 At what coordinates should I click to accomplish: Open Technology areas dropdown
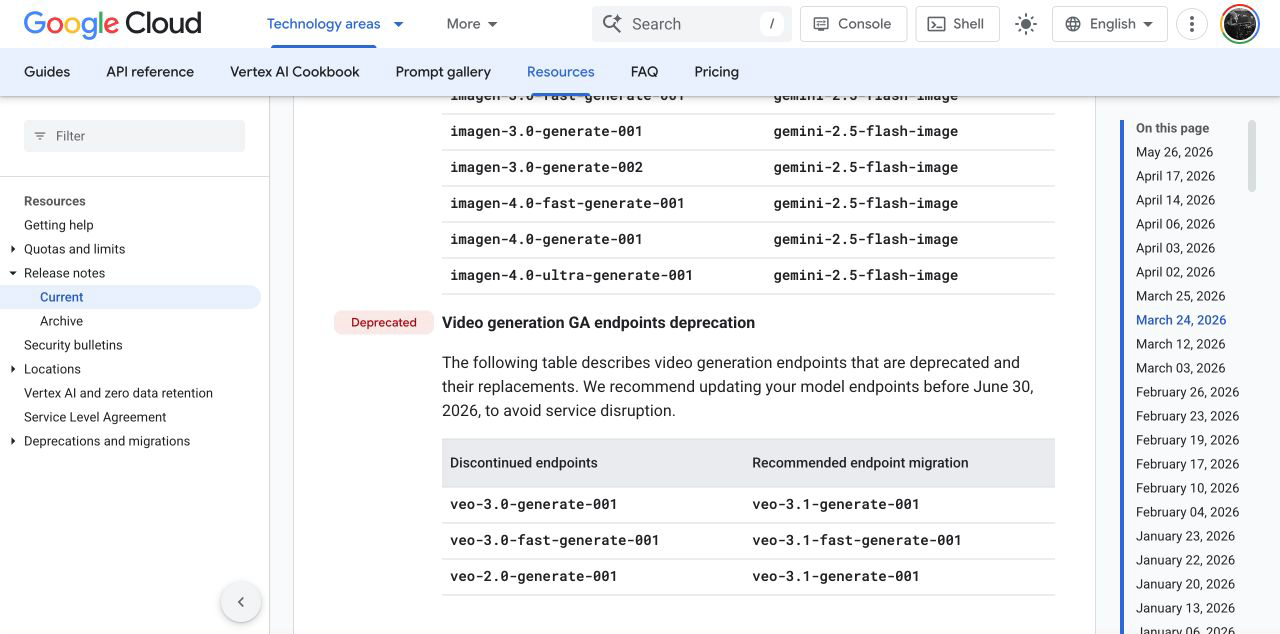click(335, 24)
